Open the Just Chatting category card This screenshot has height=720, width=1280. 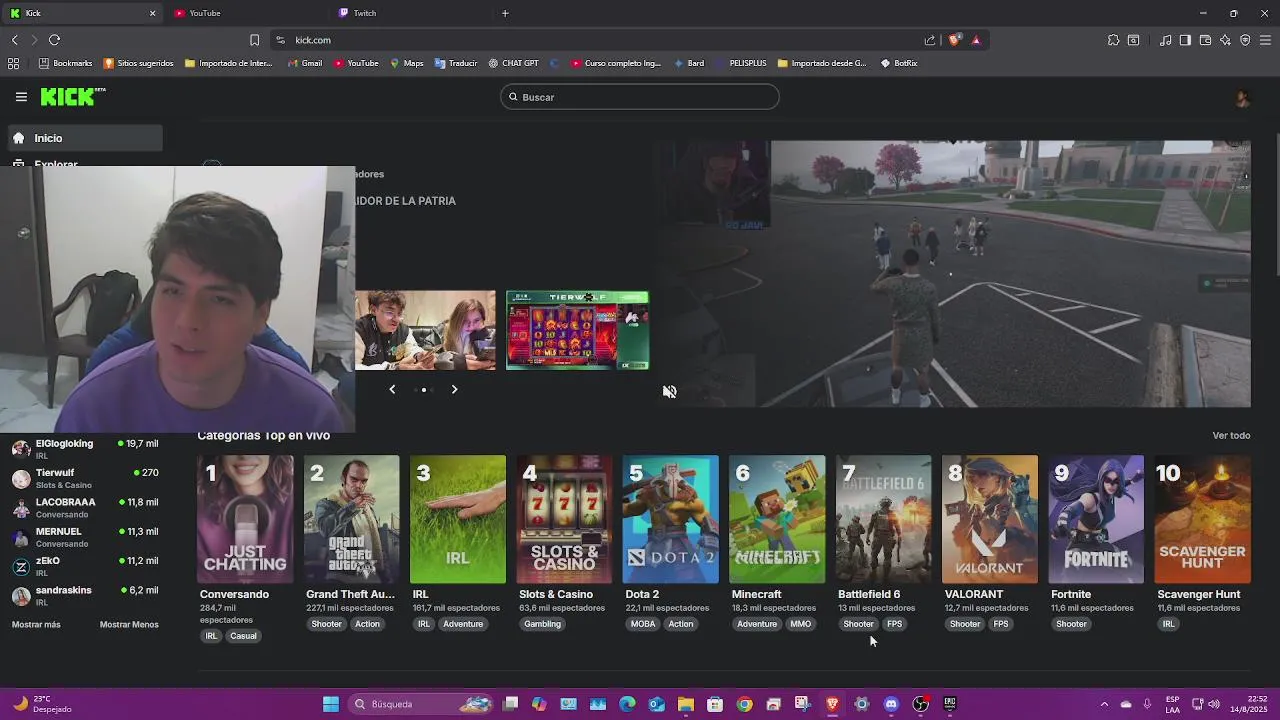[245, 519]
